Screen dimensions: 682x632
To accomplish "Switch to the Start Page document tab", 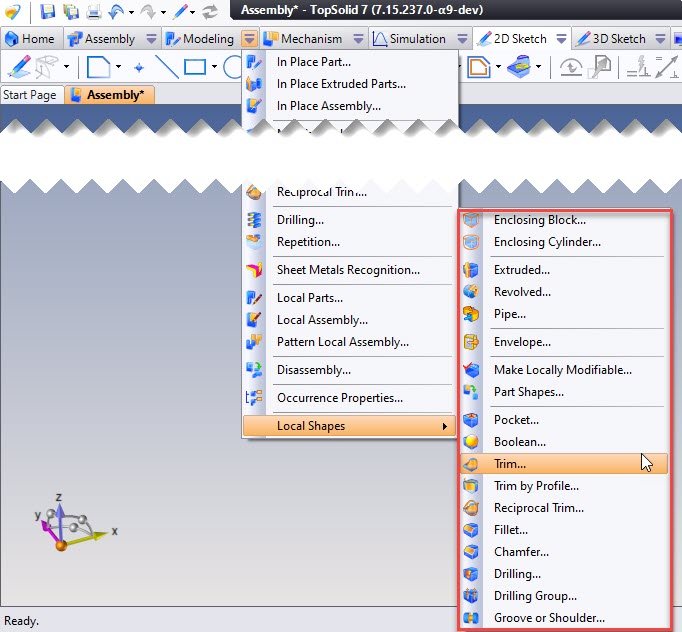I will (30, 95).
